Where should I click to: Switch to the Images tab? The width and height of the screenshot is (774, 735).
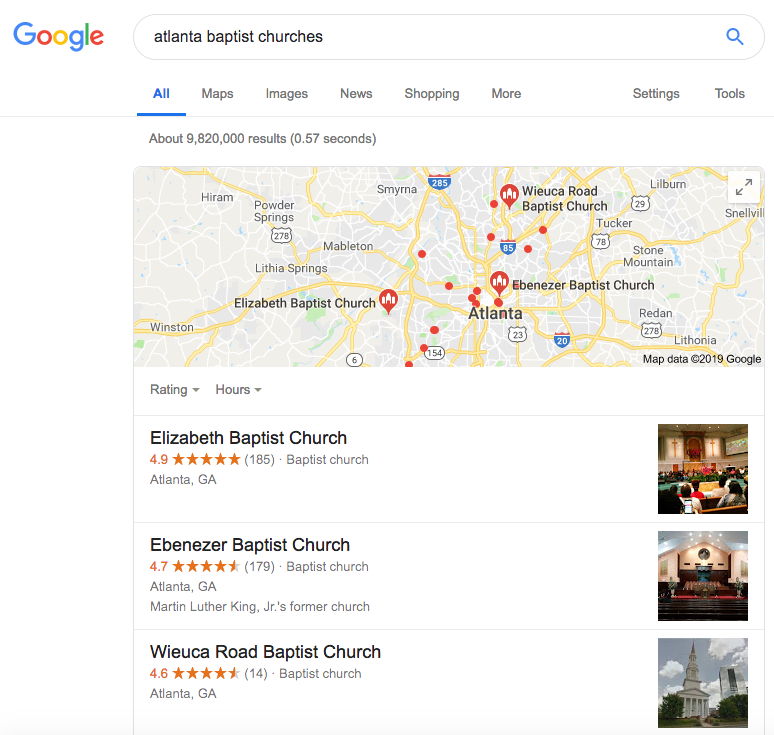coord(287,94)
